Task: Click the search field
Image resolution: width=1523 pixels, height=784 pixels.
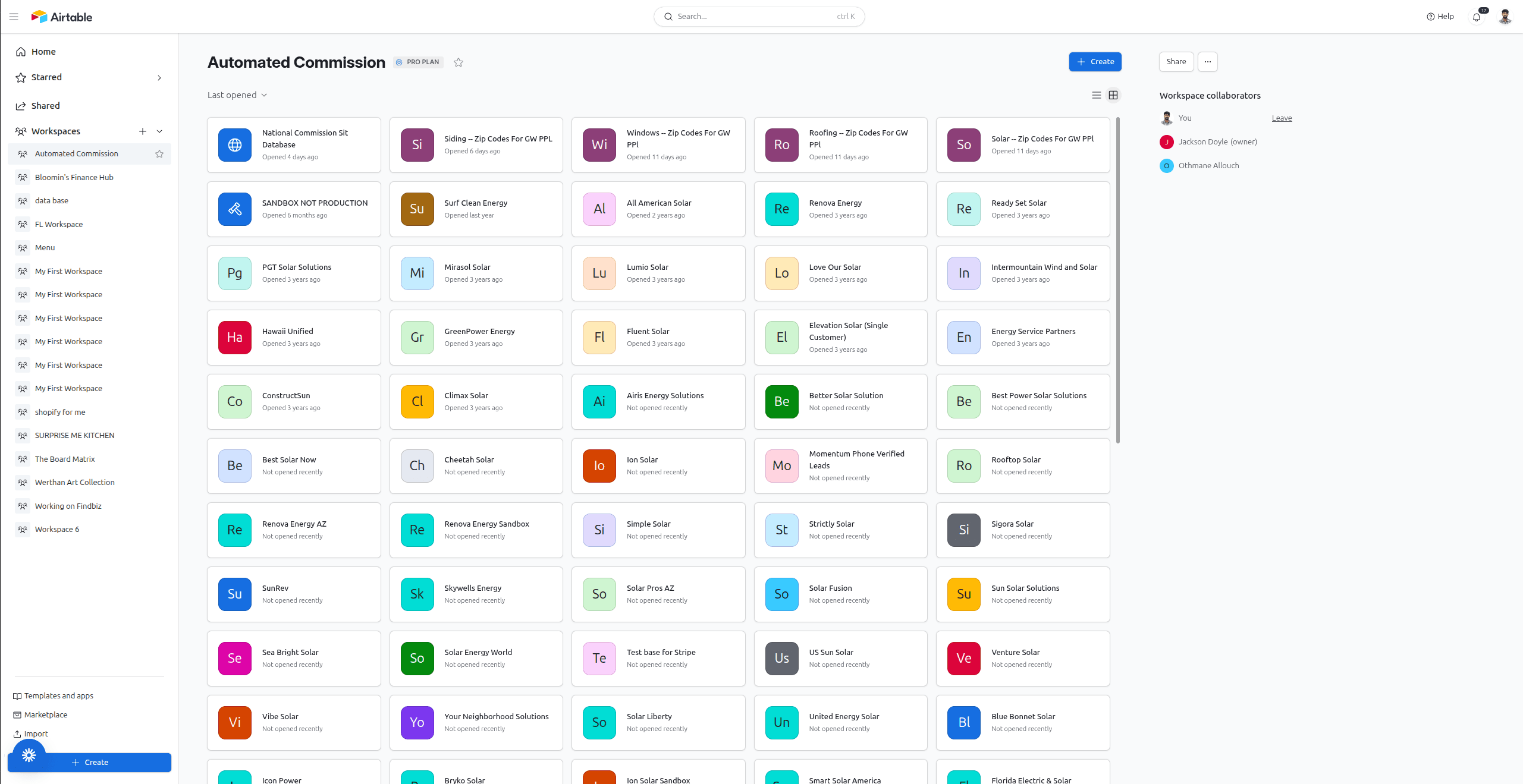Action: click(759, 17)
